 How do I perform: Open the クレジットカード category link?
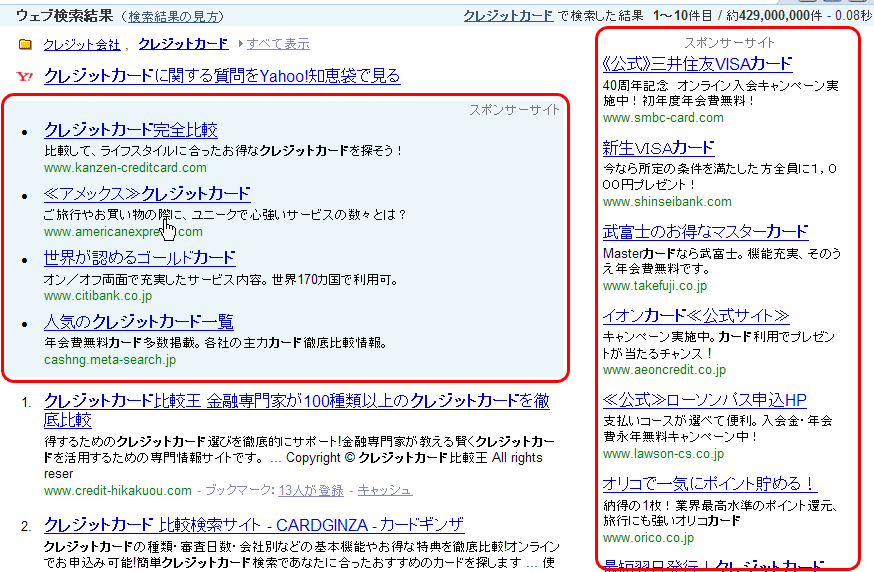pyautogui.click(x=183, y=44)
